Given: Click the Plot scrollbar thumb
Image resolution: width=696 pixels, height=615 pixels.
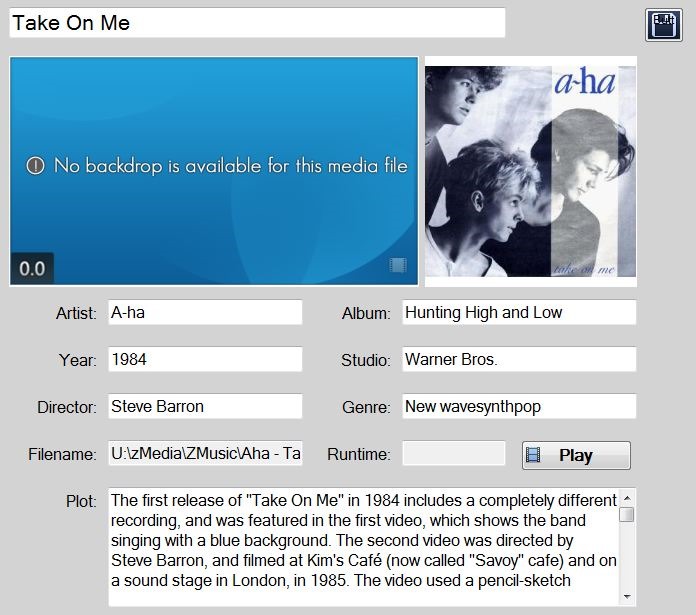Looking at the screenshot, I should click(627, 515).
